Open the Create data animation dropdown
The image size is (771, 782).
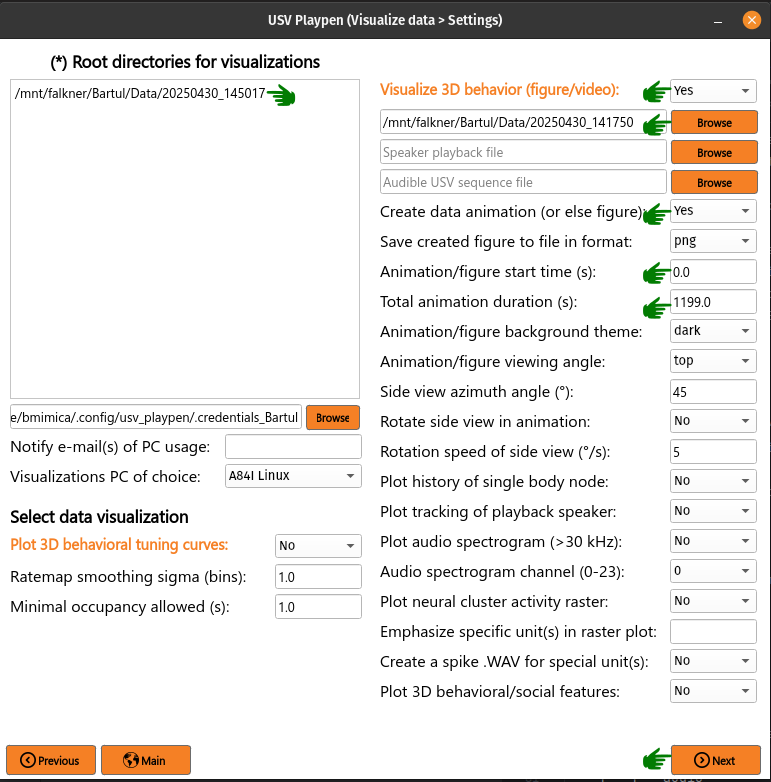click(x=713, y=211)
